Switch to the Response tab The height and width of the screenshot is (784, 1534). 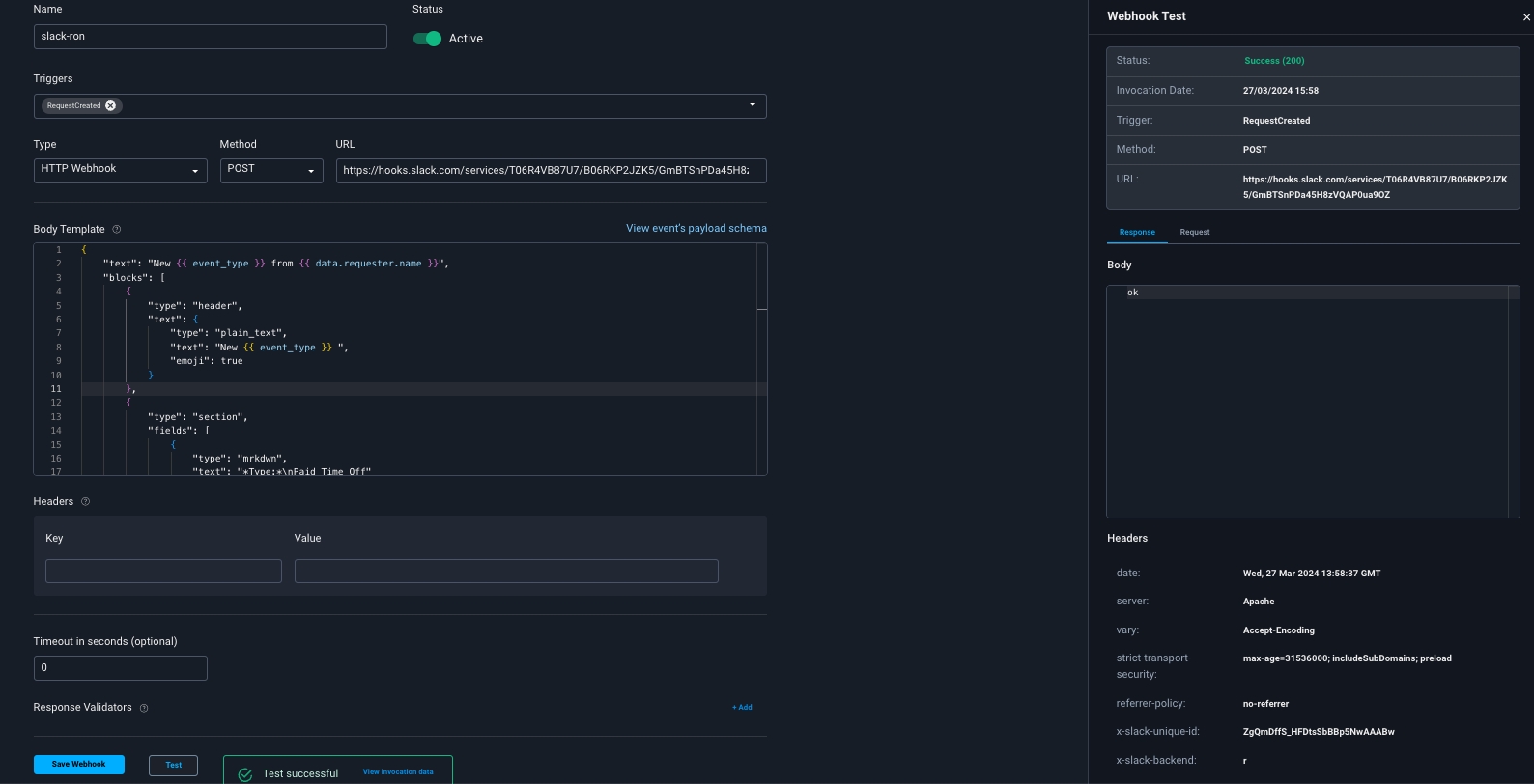point(1137,233)
